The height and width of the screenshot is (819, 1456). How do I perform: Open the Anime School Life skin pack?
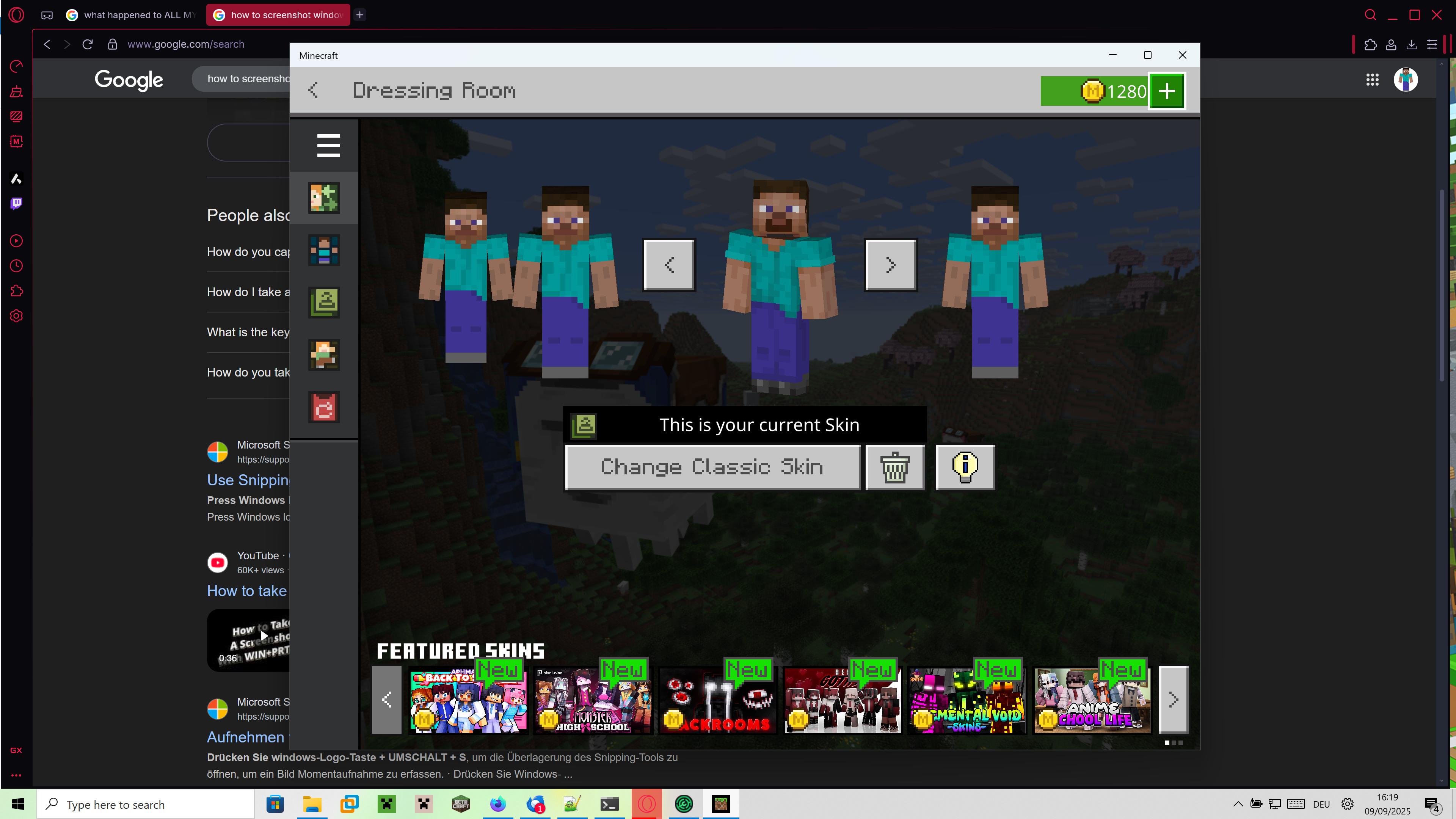pyautogui.click(x=1092, y=701)
